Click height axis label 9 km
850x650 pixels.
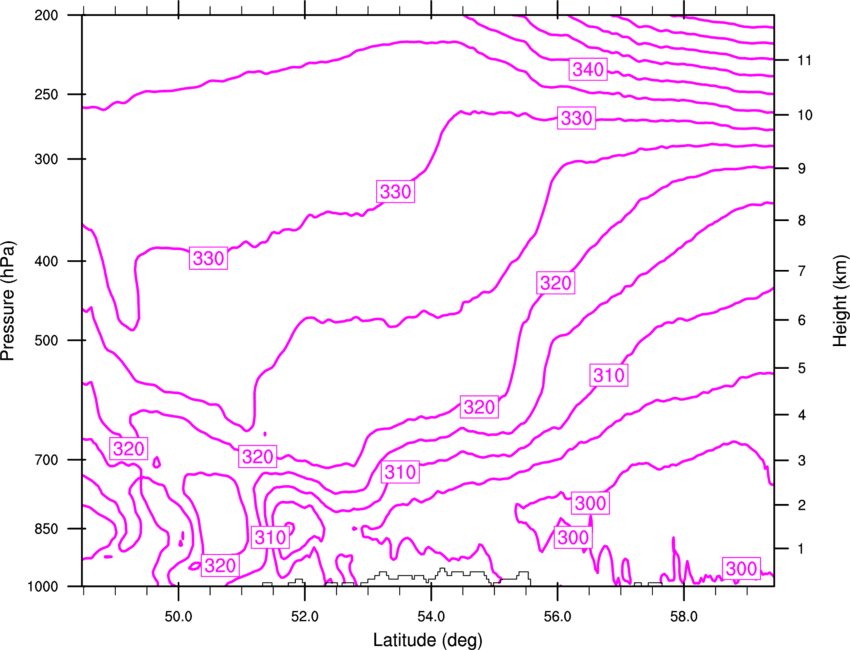click(802, 169)
